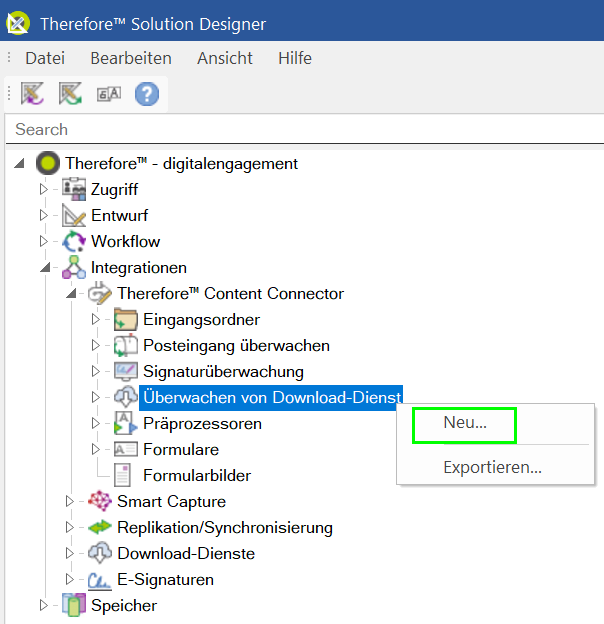
Task: Click the blue help question mark icon
Action: (147, 94)
